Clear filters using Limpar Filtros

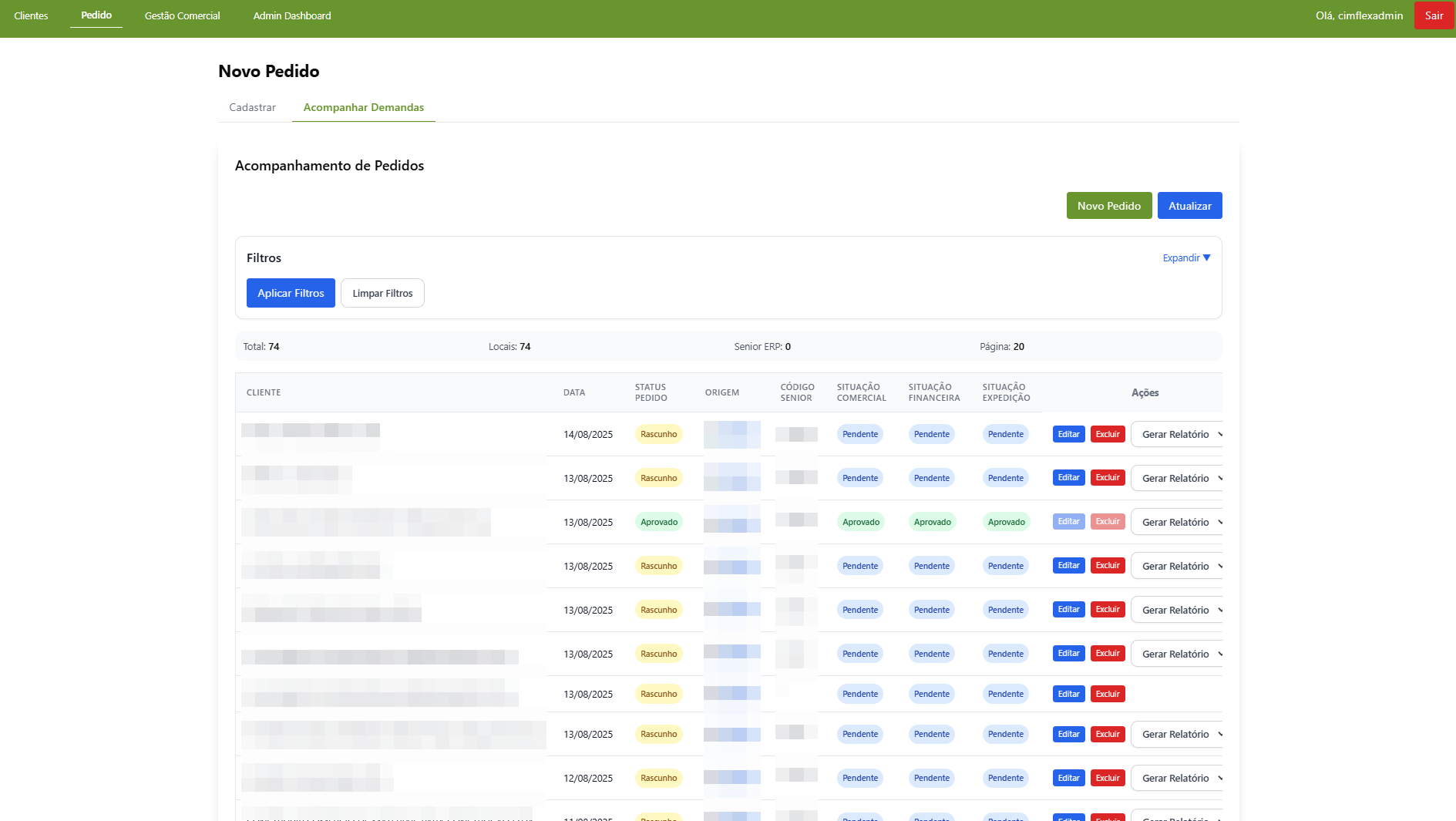[382, 294]
